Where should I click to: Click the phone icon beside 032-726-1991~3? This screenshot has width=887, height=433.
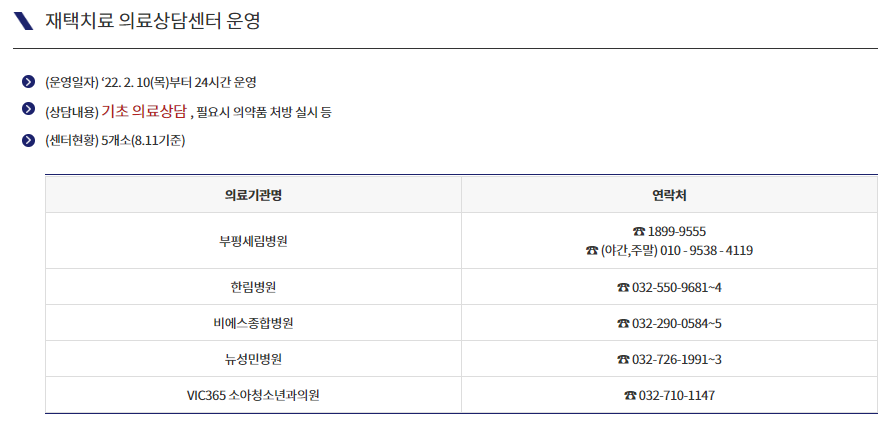point(623,359)
